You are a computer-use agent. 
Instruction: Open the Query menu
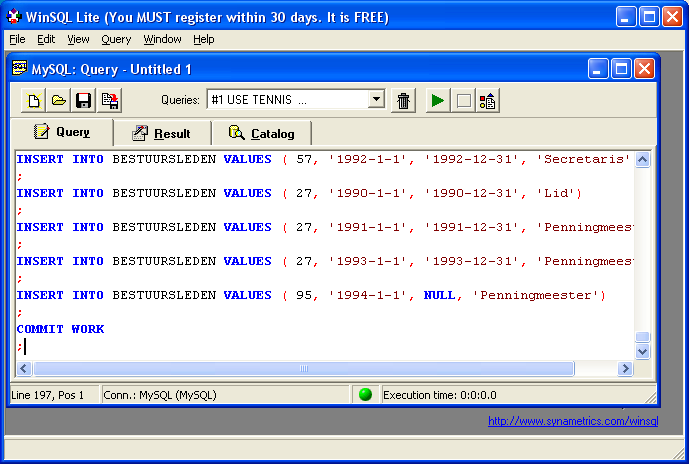[116, 40]
